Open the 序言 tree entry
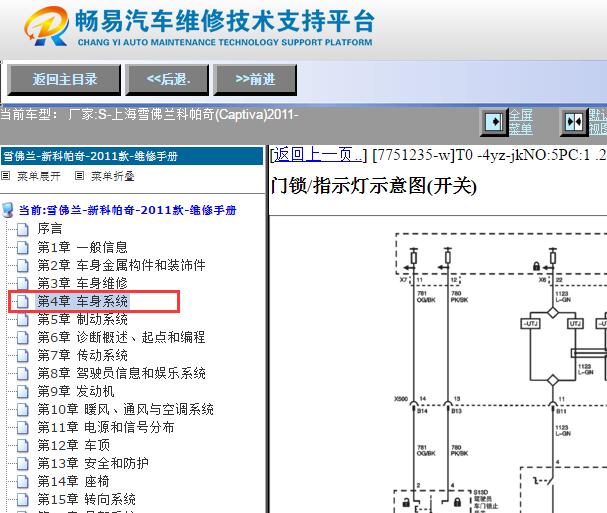 click(x=50, y=228)
